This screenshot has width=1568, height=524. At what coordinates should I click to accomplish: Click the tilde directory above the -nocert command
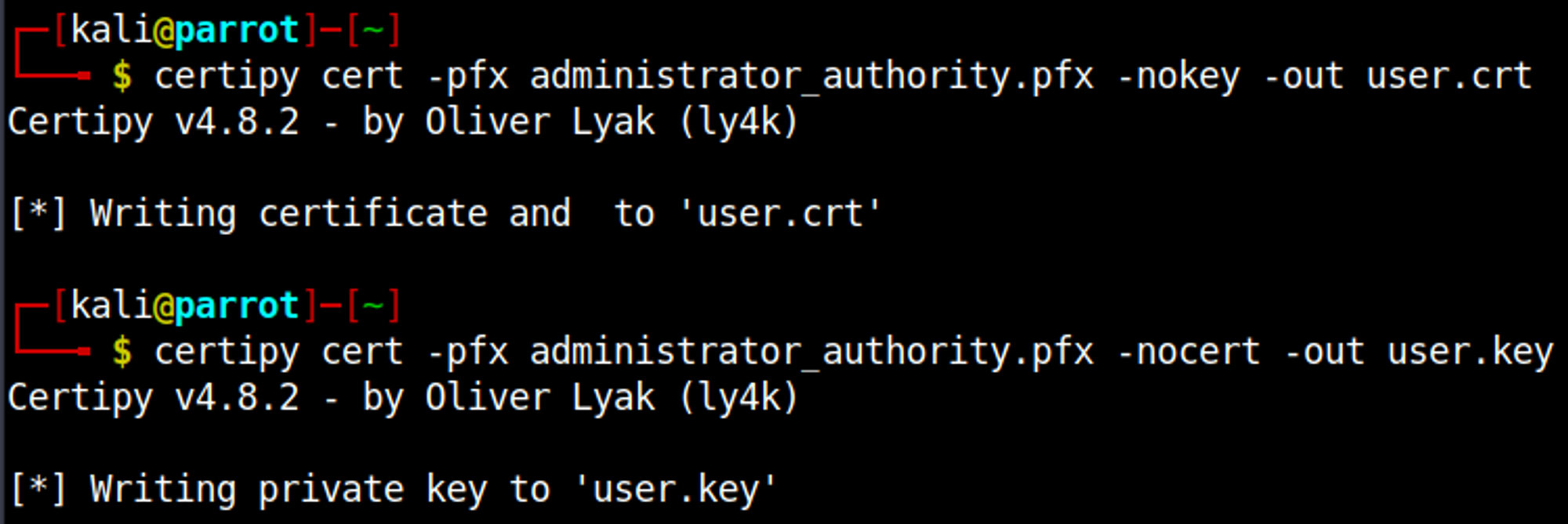click(x=372, y=305)
